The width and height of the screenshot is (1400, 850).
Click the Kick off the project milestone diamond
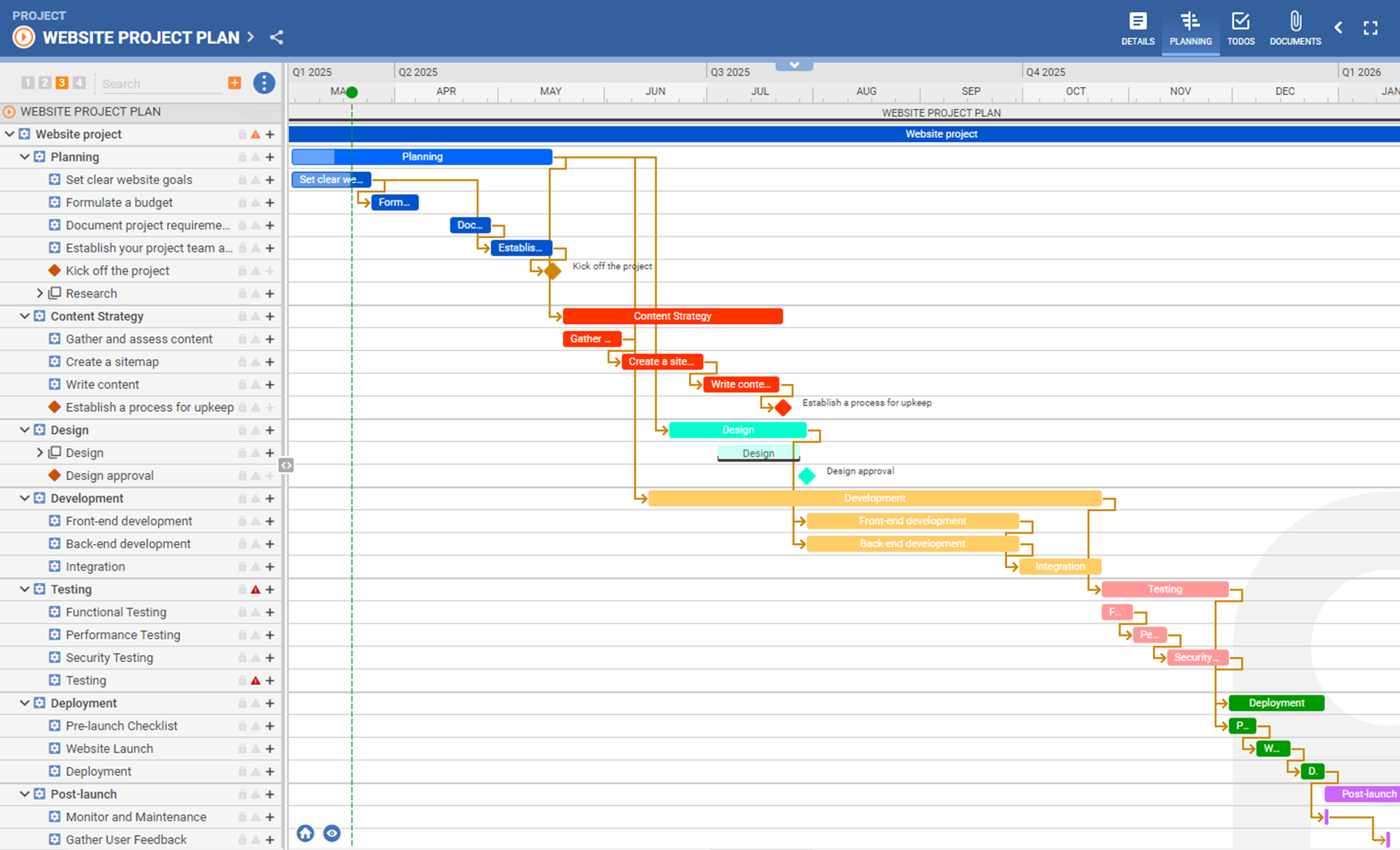click(x=552, y=271)
